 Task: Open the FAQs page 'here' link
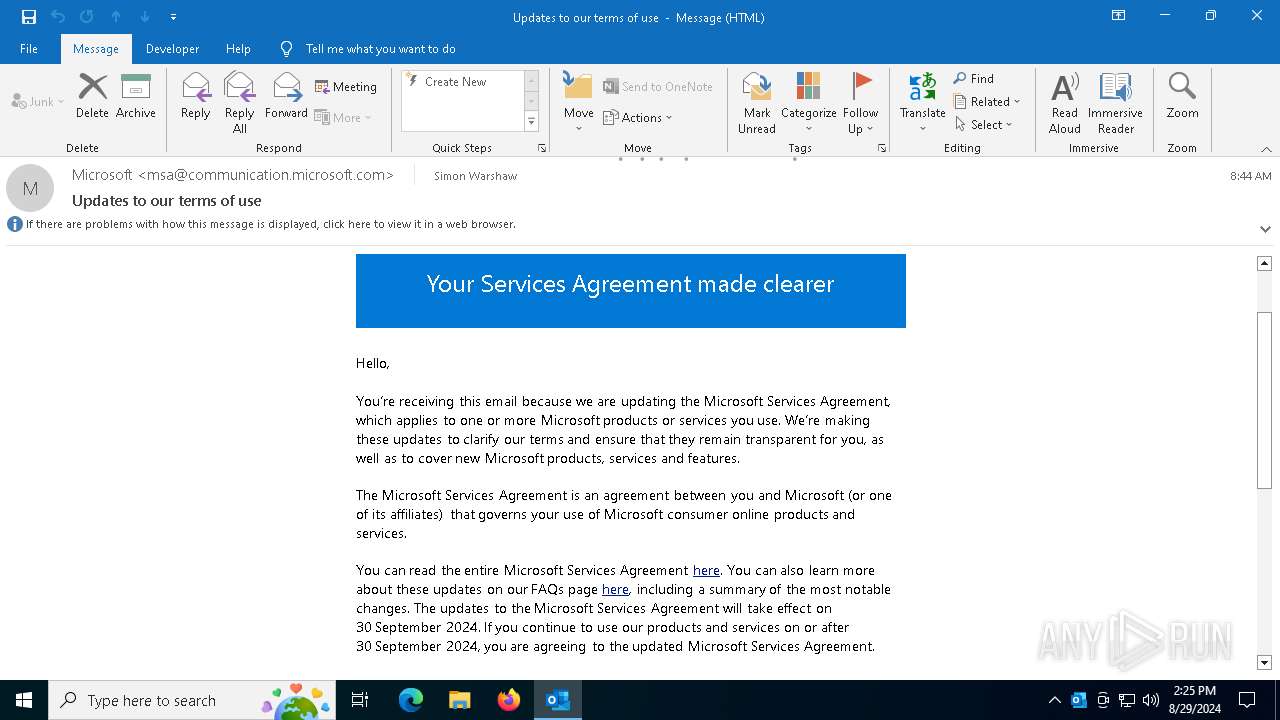615,589
